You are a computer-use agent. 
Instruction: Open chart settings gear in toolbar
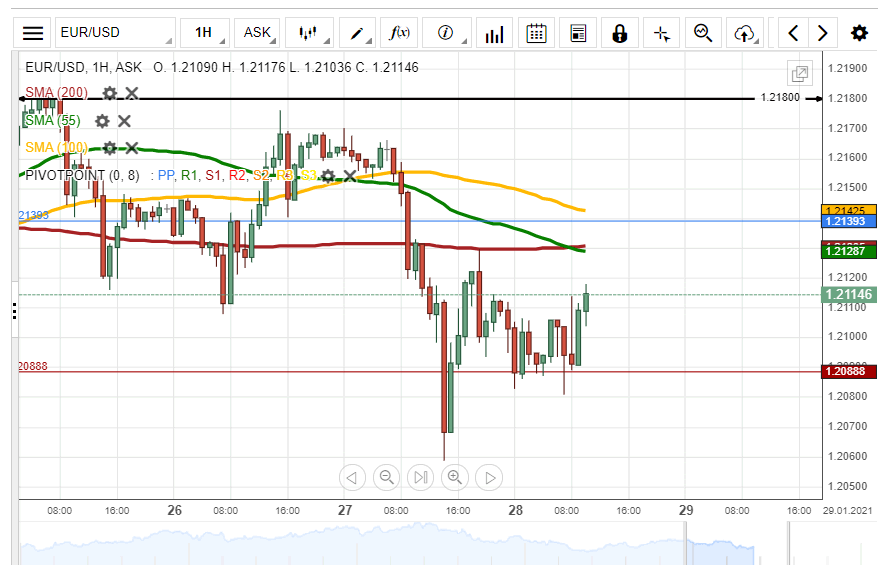click(x=859, y=33)
